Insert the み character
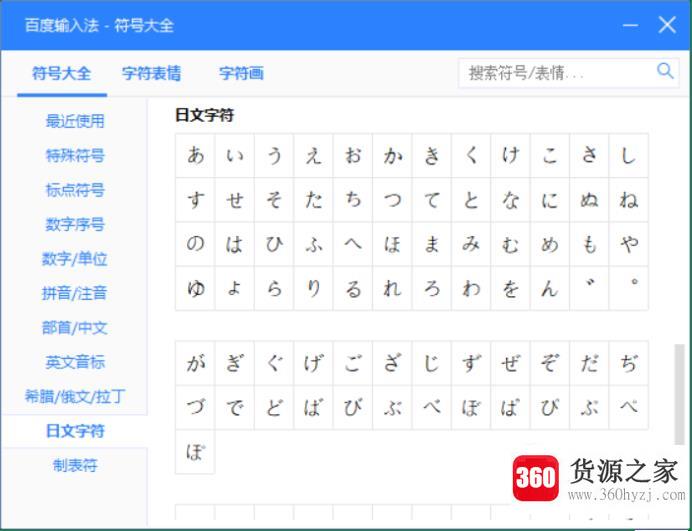Screen dimensions: 692x531 pos(471,244)
